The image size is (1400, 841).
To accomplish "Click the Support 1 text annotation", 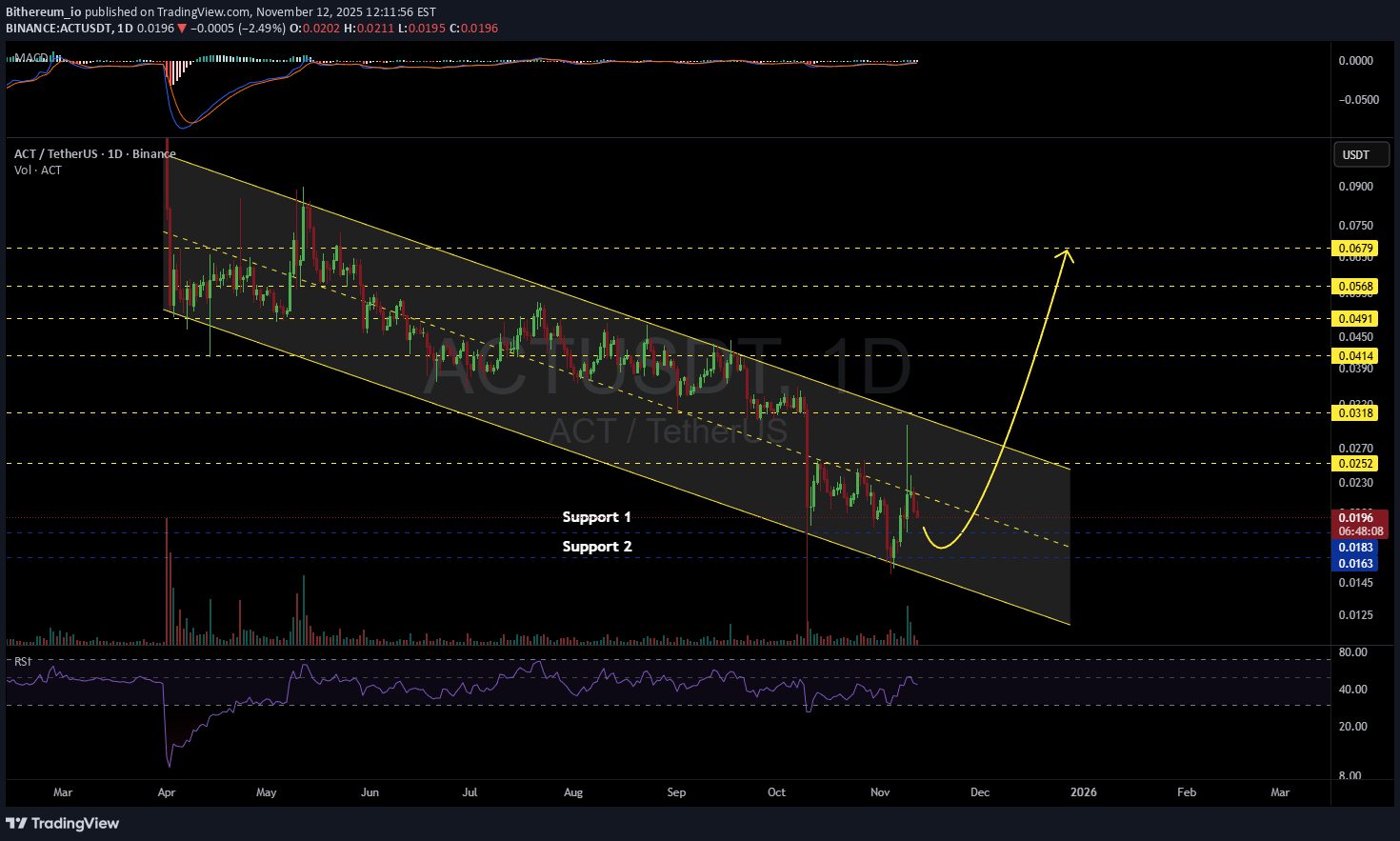I will pos(596,517).
